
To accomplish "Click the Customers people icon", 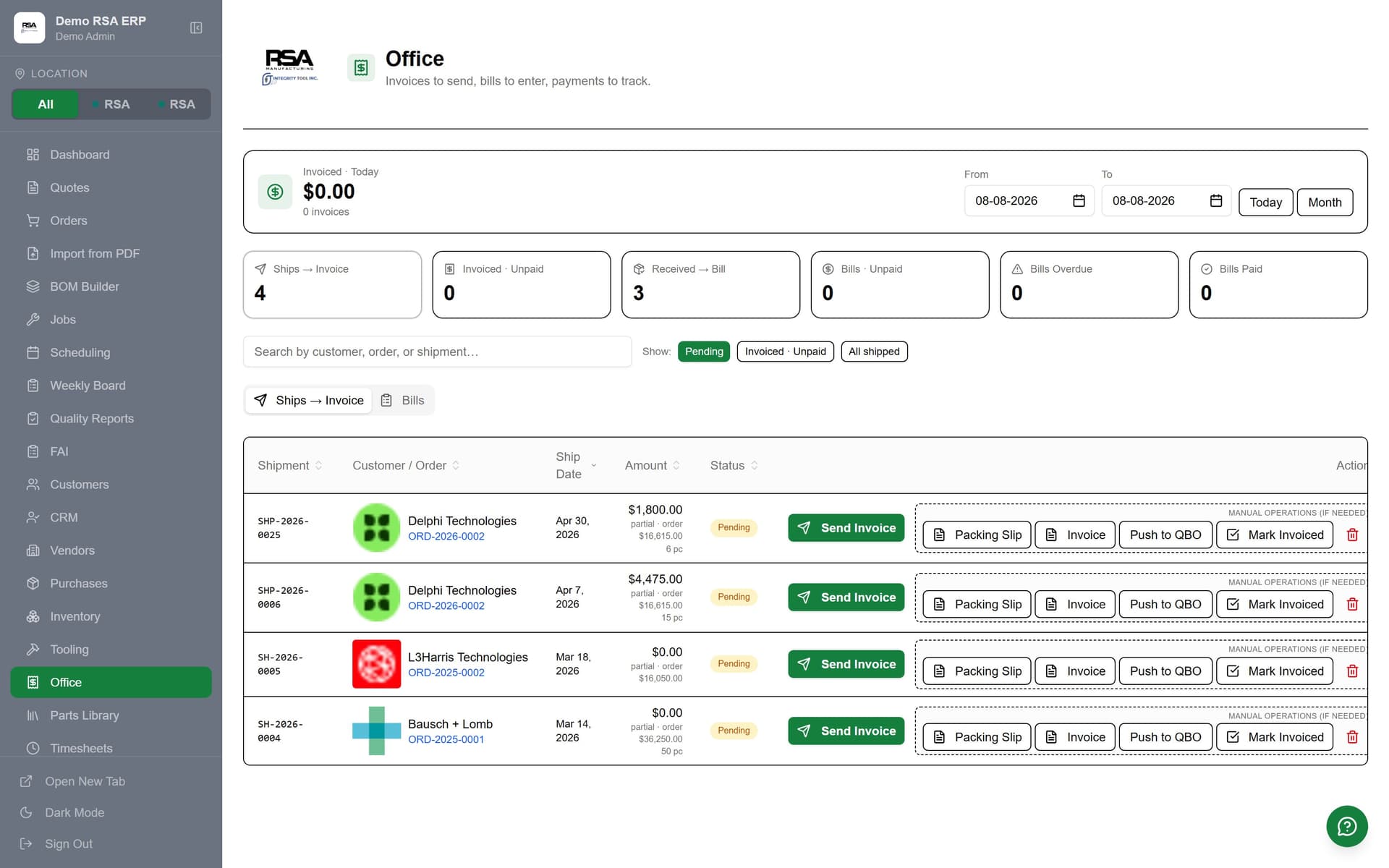I will [33, 485].
